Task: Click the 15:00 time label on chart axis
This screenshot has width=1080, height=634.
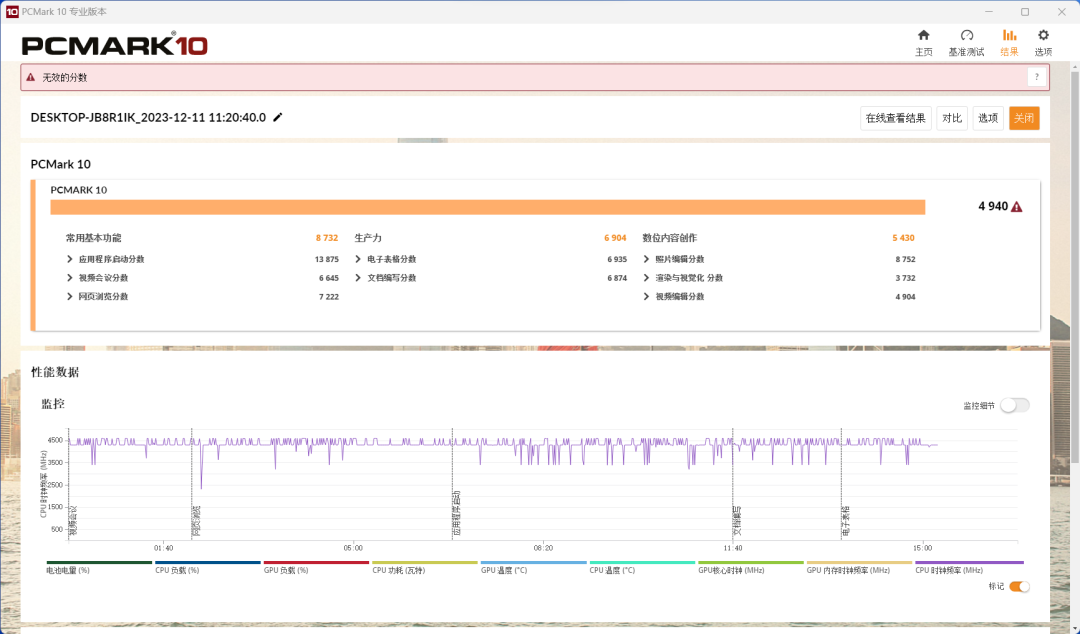Action: pyautogui.click(x=922, y=548)
